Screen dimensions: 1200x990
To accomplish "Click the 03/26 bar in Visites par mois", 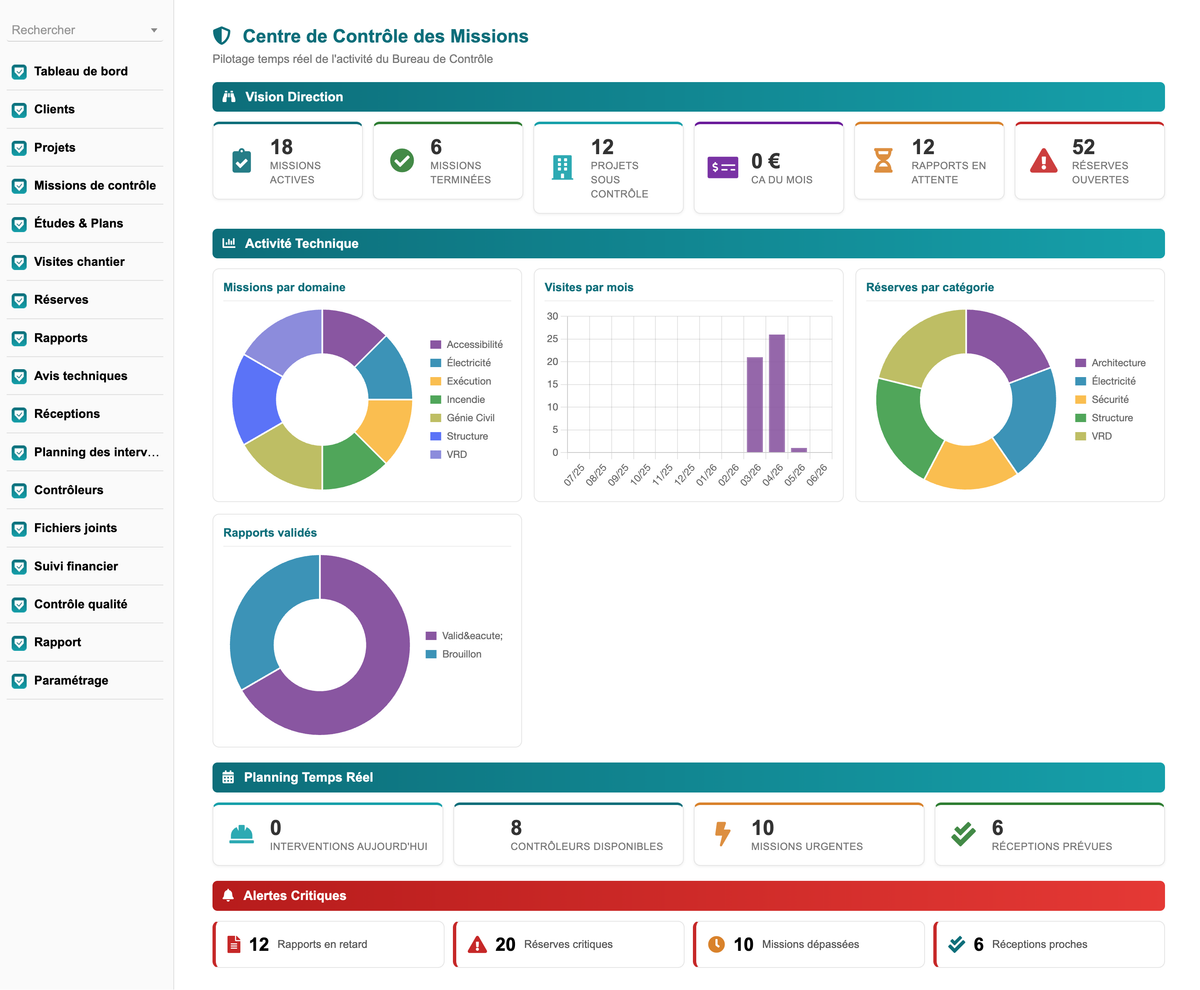I will point(755,405).
